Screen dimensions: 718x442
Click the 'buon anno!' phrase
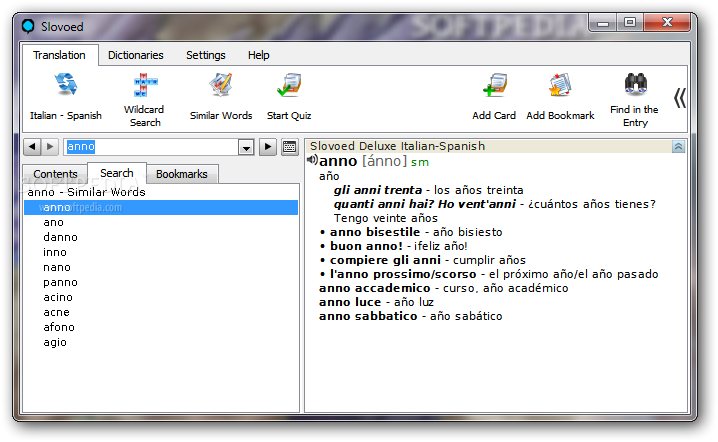point(366,246)
